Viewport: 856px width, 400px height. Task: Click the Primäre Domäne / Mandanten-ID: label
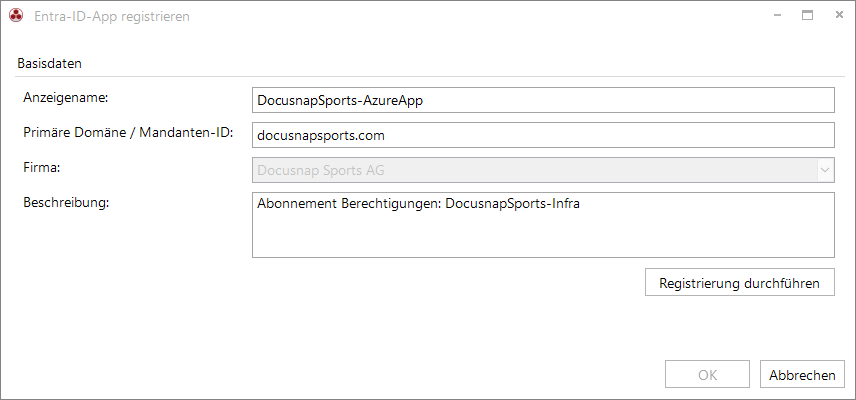pos(128,133)
